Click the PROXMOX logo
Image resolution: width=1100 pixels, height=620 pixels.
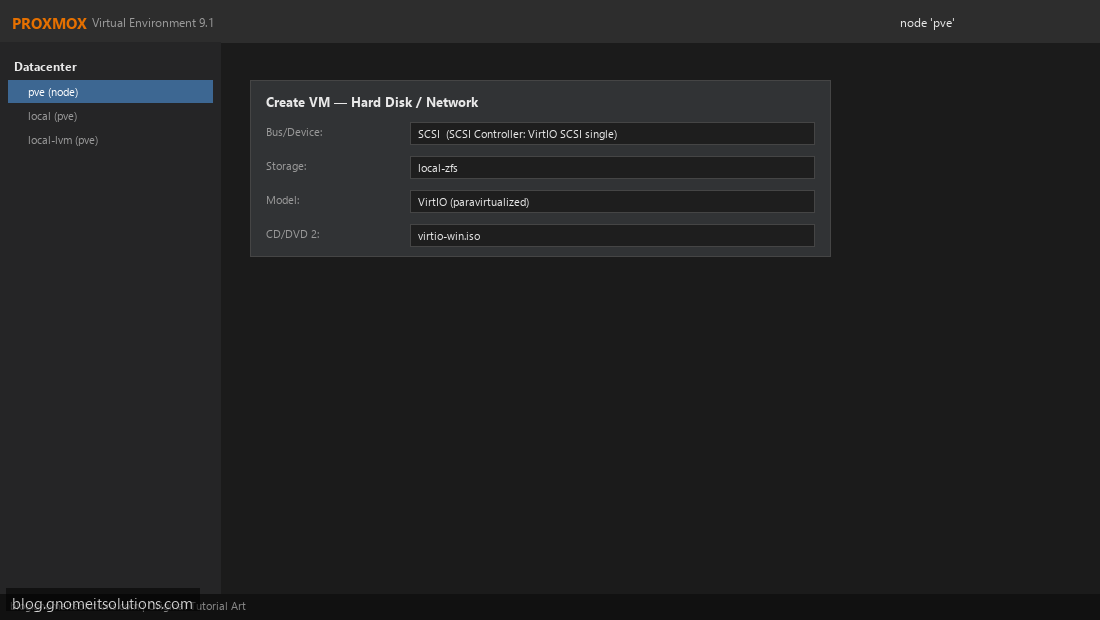point(49,23)
